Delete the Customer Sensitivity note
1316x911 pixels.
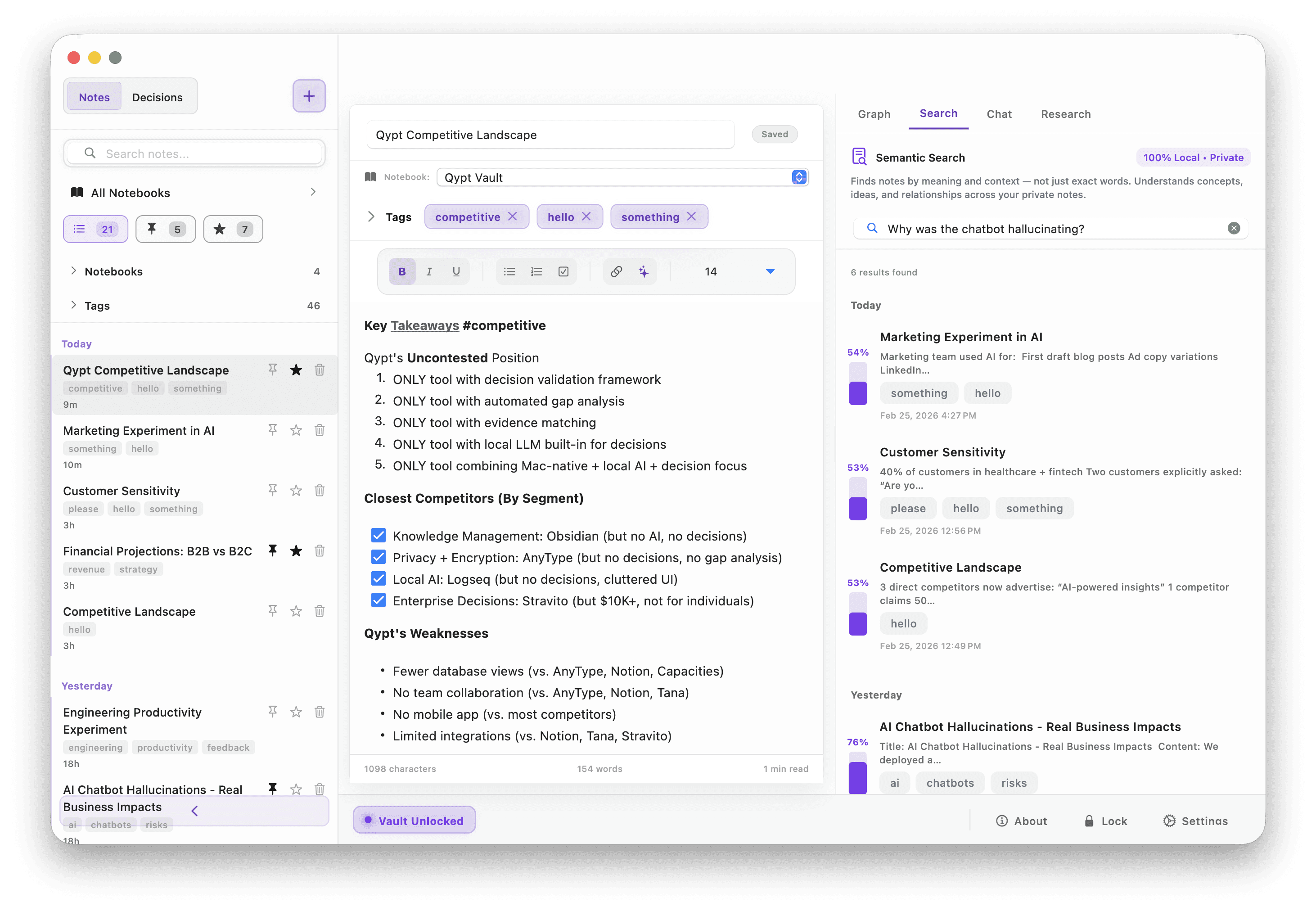click(320, 490)
